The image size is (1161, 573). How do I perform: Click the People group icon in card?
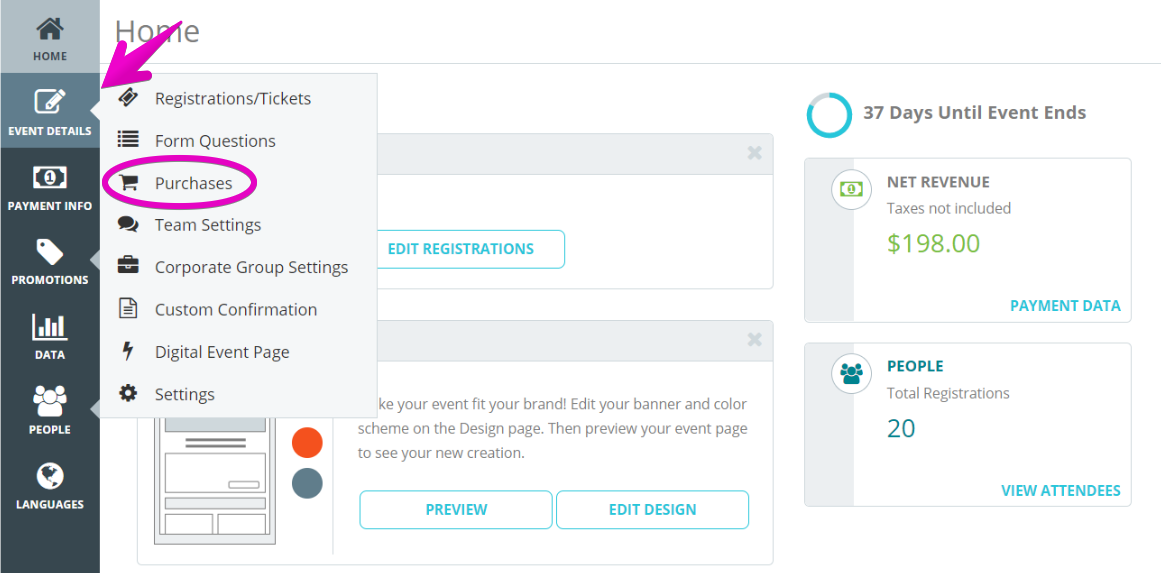pos(851,374)
